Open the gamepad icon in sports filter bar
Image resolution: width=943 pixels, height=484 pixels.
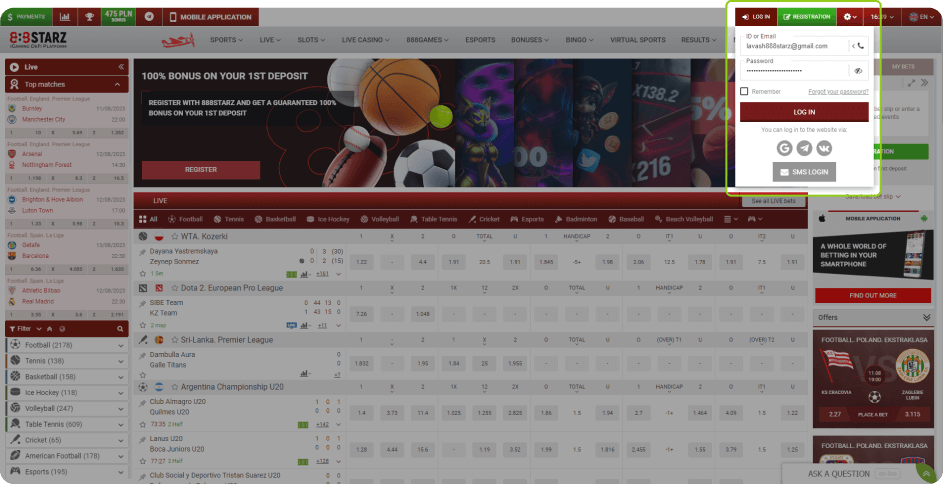pos(755,219)
